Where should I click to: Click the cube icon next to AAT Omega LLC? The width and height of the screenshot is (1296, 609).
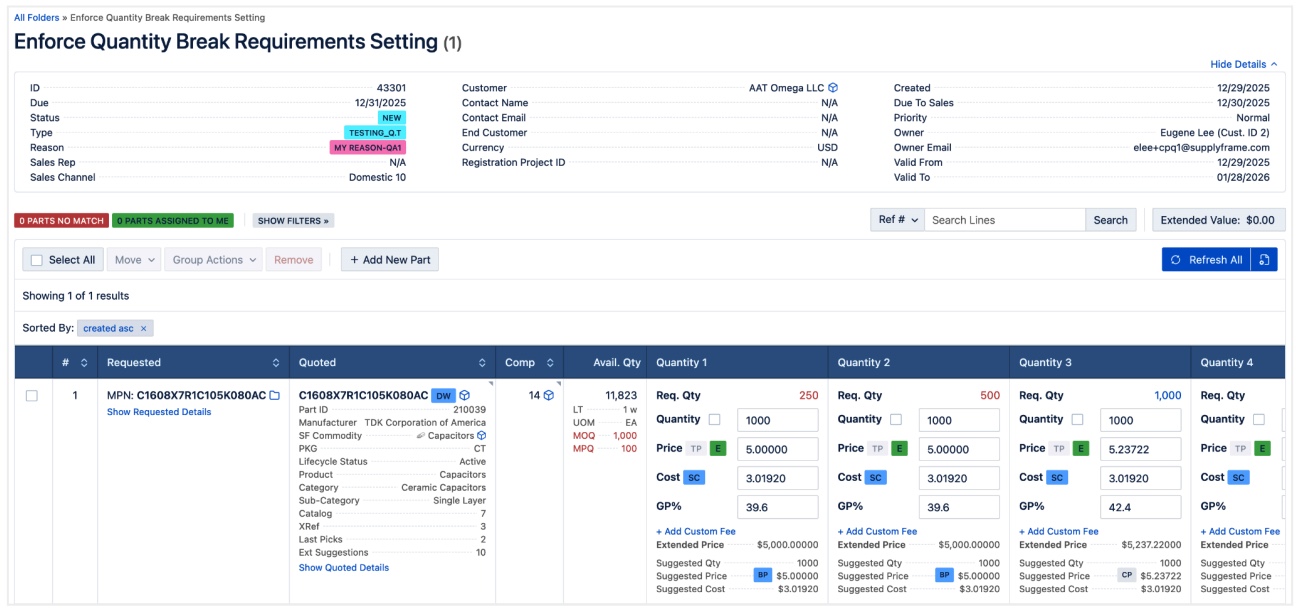(833, 88)
